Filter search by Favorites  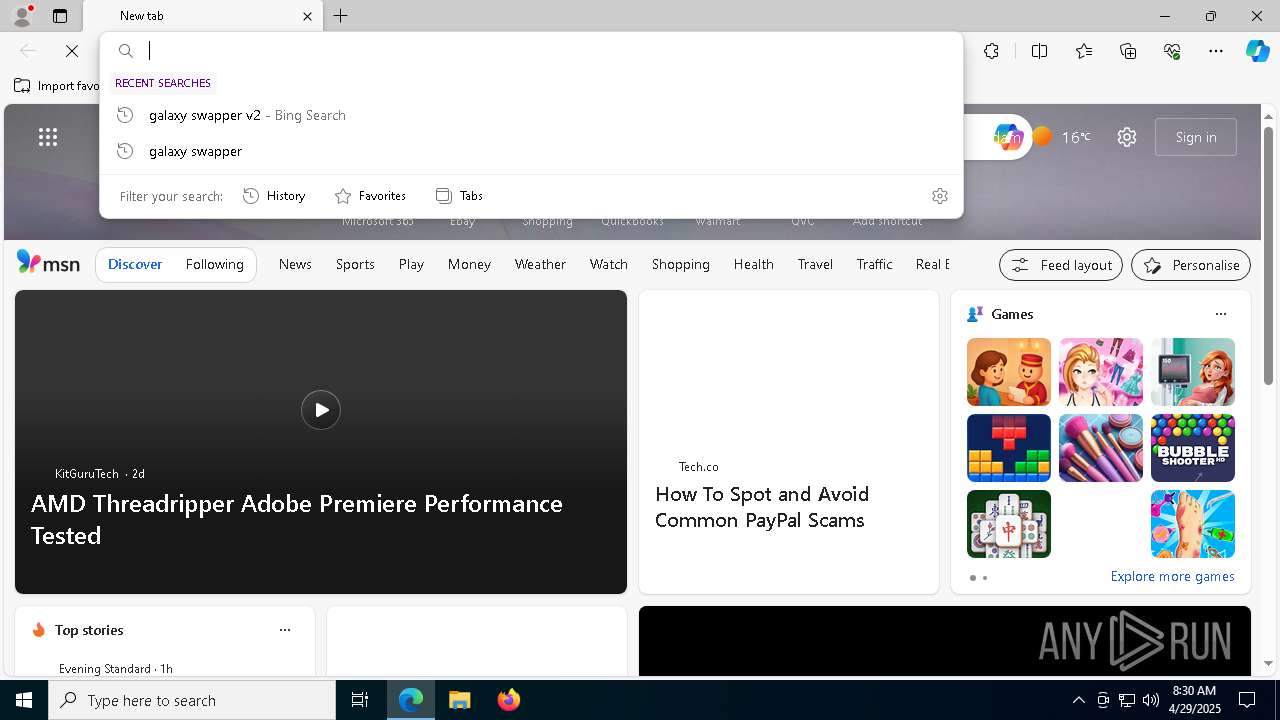click(371, 196)
